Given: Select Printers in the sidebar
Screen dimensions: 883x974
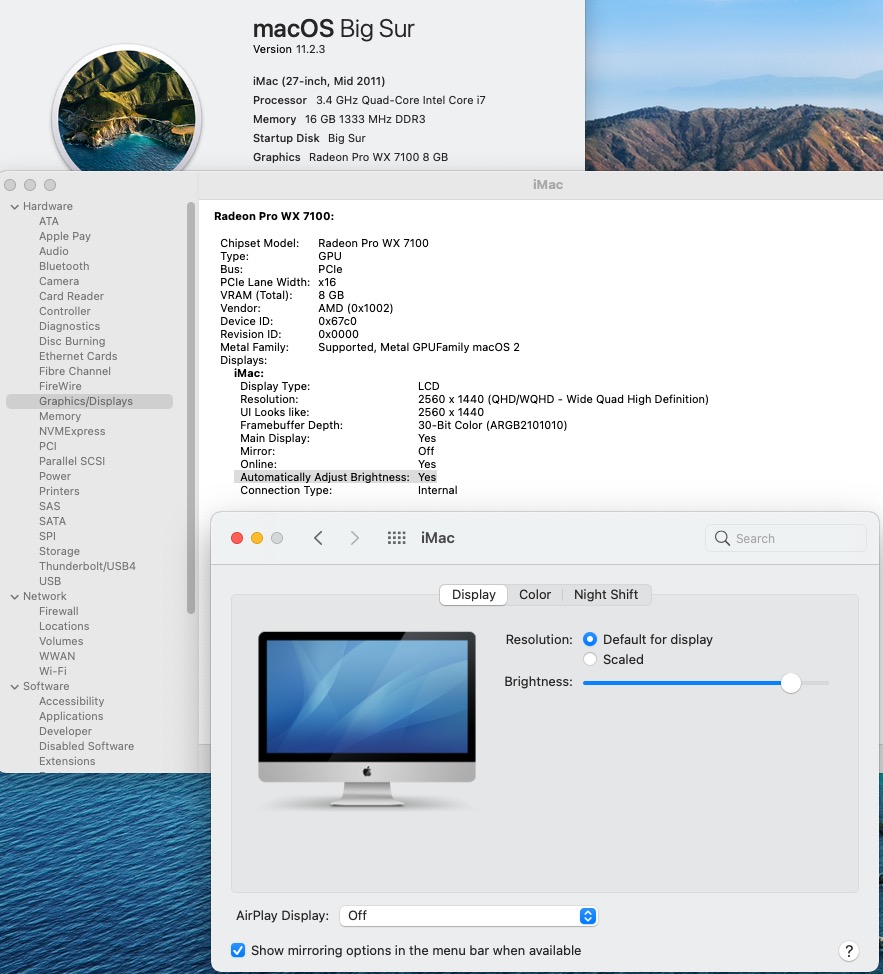Looking at the screenshot, I should point(59,491).
